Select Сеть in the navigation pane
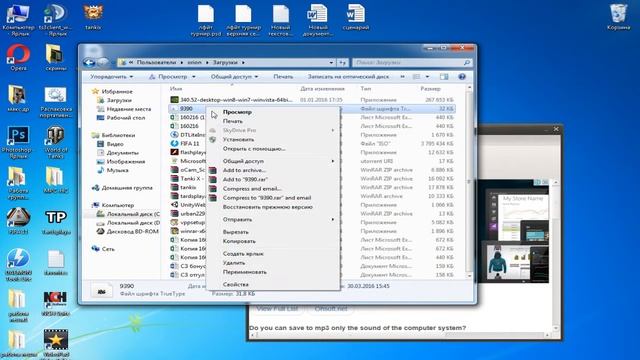Viewport: 640px width, 360px height. [108, 249]
